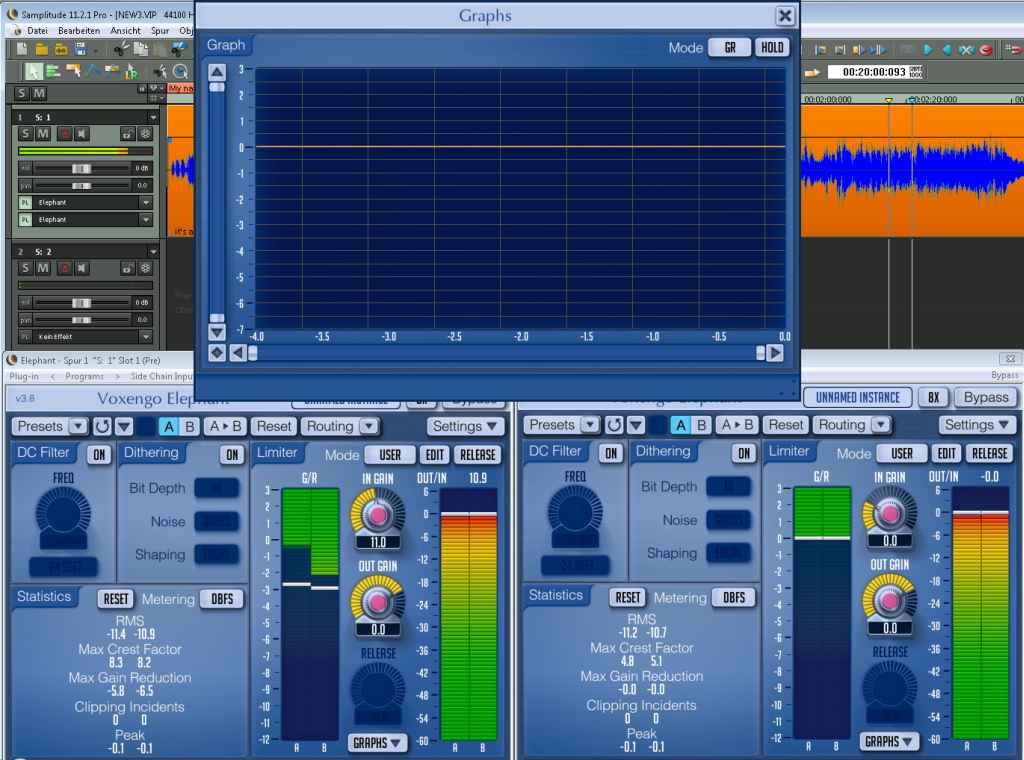The image size is (1024, 760).
Task: Open GRAPHS dropdown in right Elephant plugin
Action: [x=889, y=741]
